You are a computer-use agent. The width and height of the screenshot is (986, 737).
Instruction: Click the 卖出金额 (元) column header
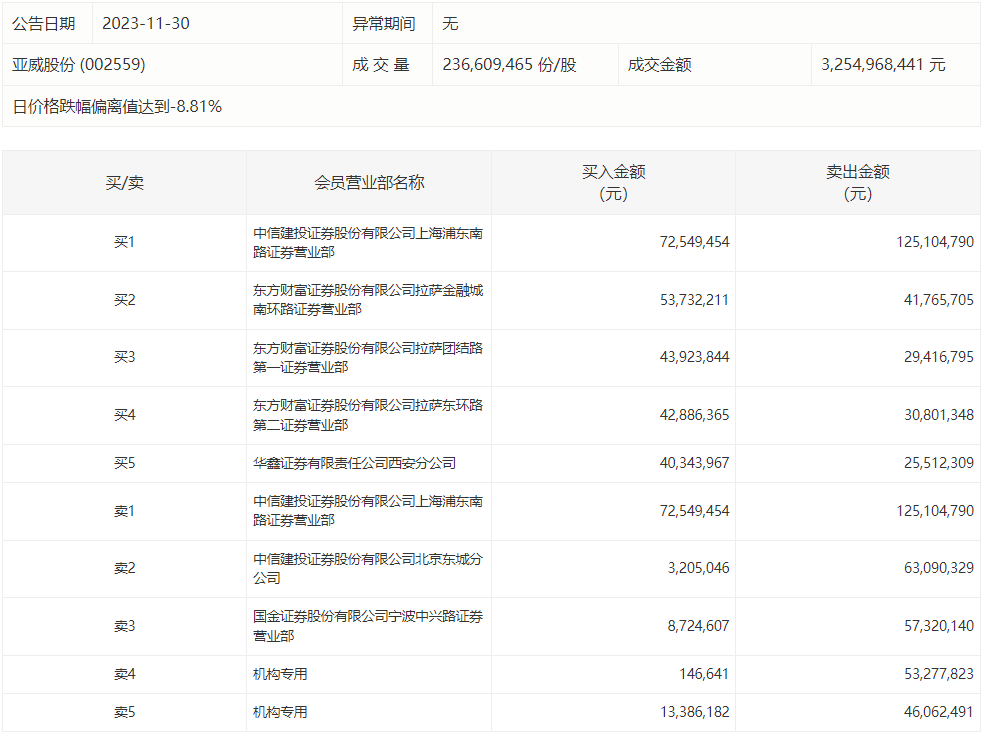(857, 183)
